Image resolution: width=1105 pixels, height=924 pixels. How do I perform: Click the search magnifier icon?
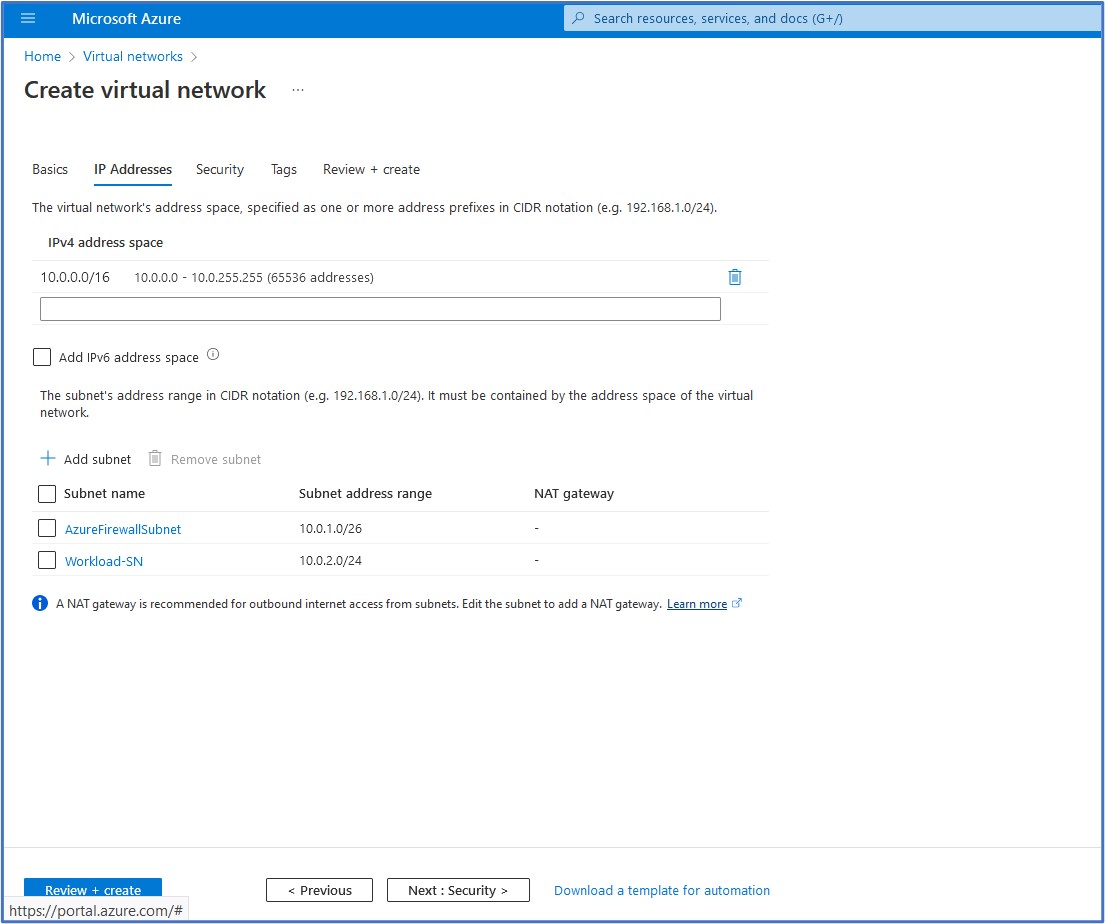pos(579,19)
